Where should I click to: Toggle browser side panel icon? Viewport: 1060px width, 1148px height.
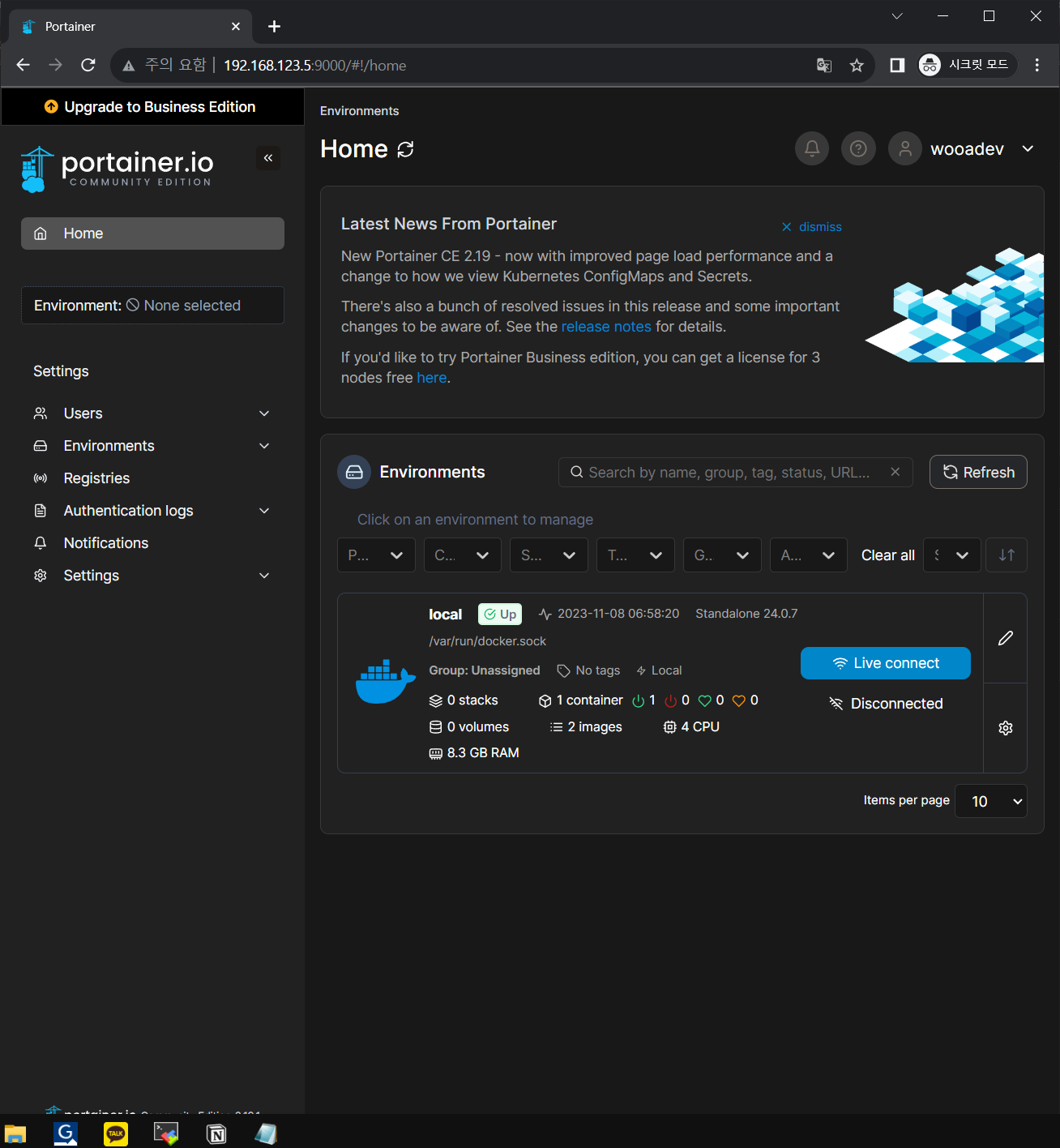pyautogui.click(x=897, y=65)
